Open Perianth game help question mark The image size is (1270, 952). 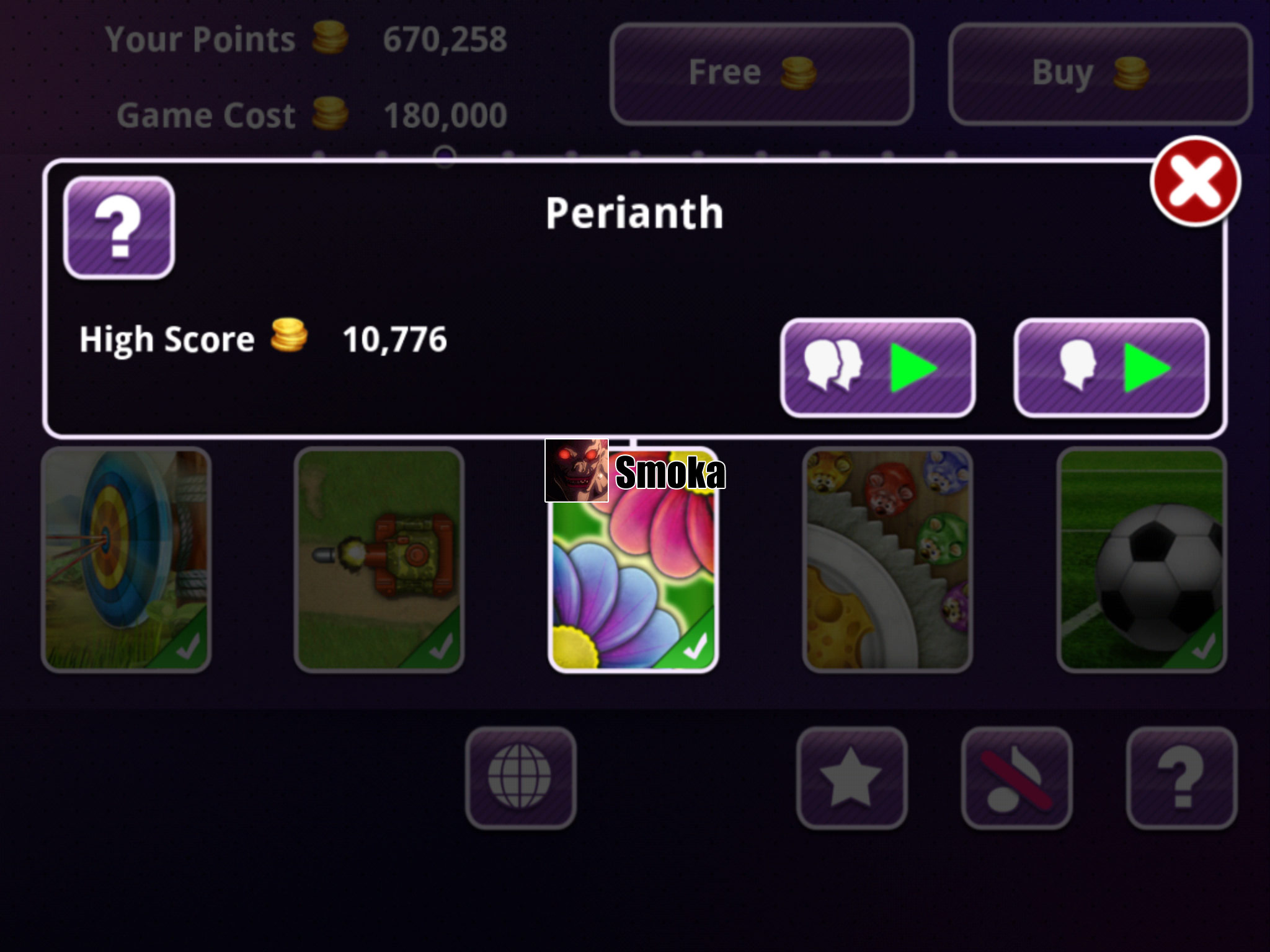click(x=118, y=227)
